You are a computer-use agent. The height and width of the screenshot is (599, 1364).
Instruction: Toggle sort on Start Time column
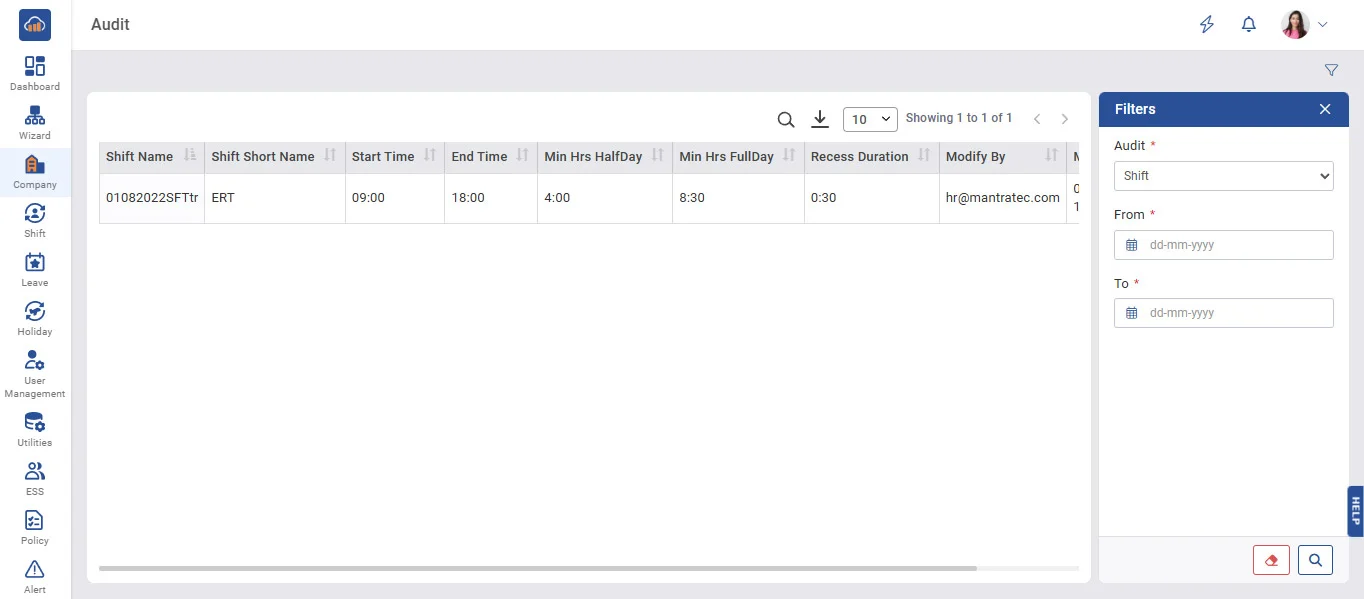[x=430, y=156]
